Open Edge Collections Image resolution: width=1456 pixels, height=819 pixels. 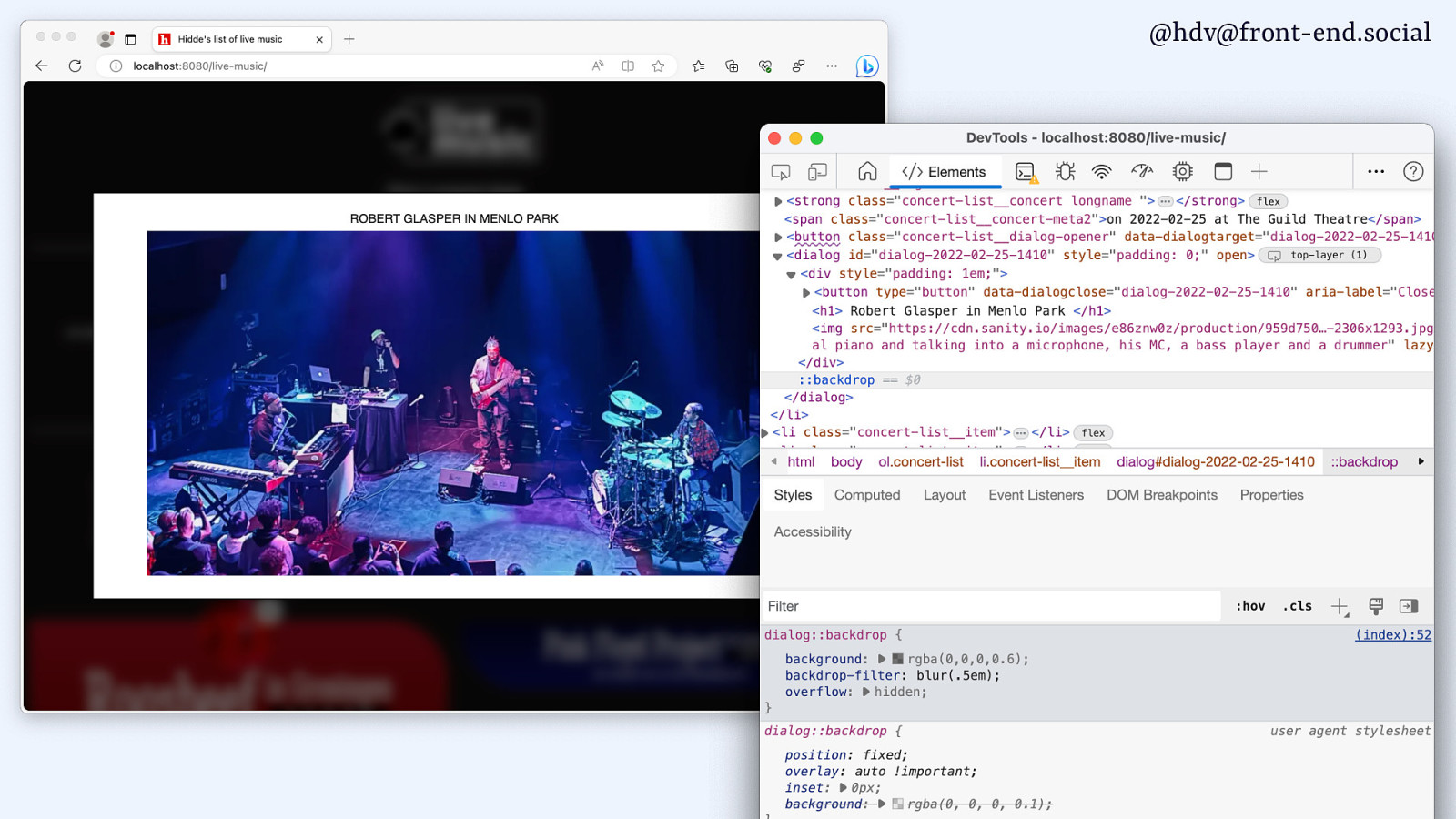coord(732,66)
